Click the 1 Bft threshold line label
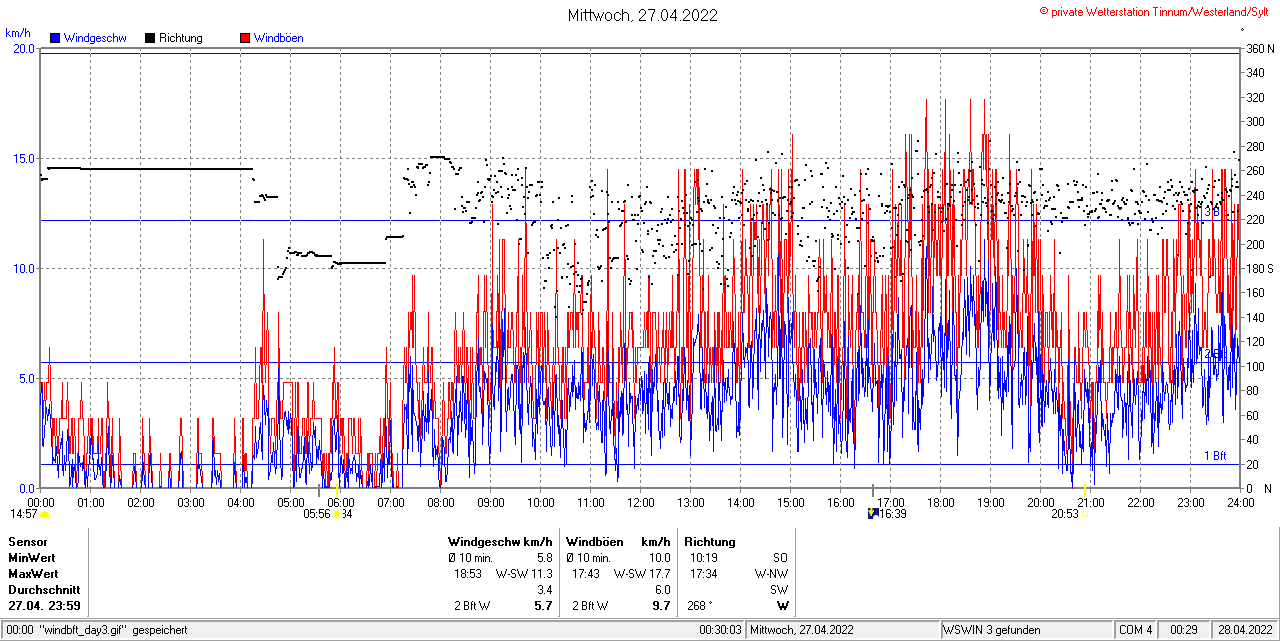1280x641 pixels. (1215, 456)
